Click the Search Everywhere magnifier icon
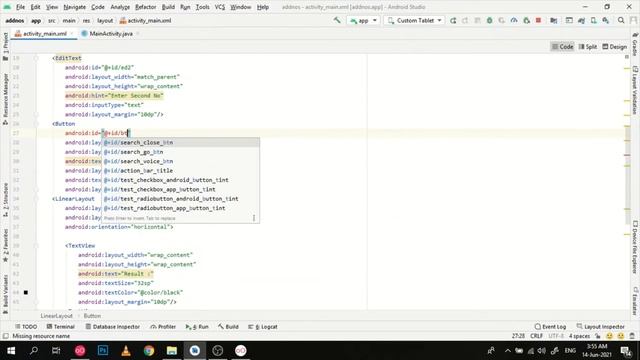 coord(621,20)
